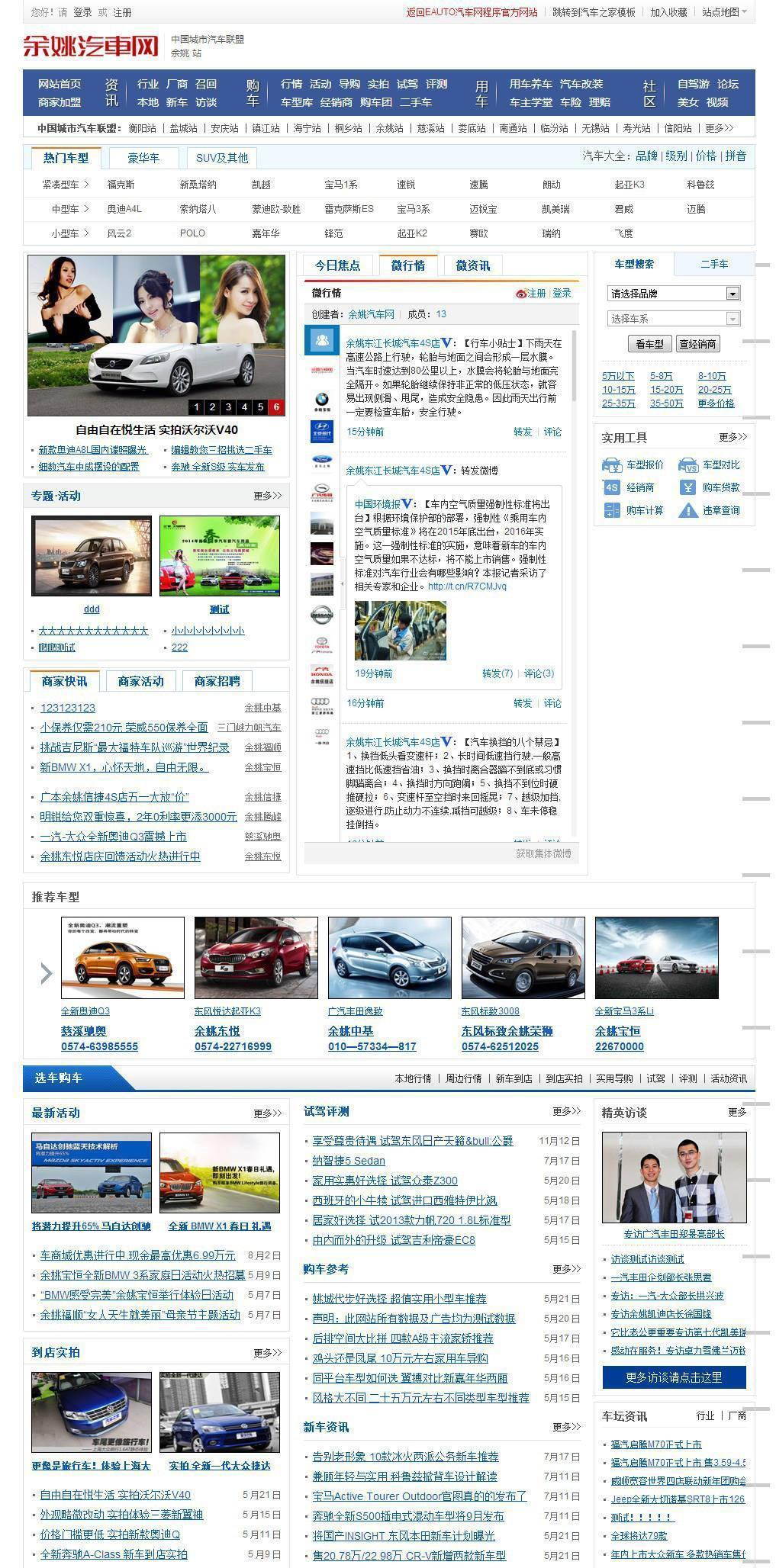Image resolution: width=776 pixels, height=1568 pixels.
Task: Open the 雷克萨斯ES model link
Action: 349,209
